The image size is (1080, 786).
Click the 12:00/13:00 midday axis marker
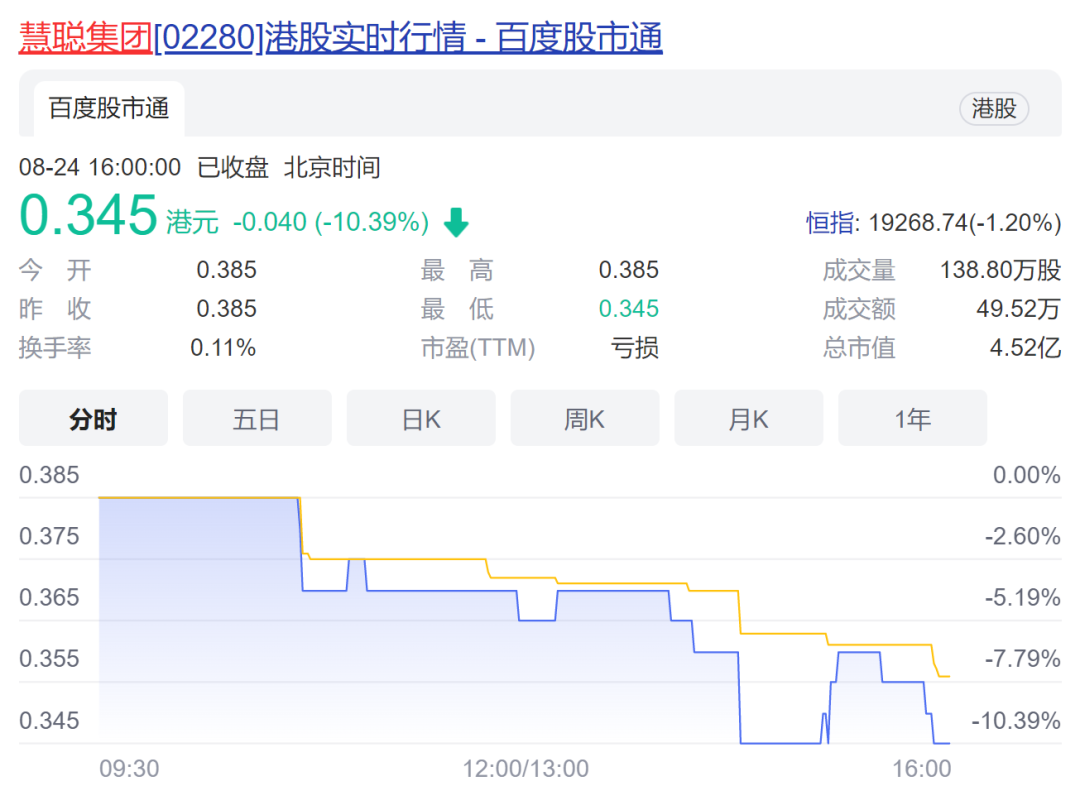(525, 769)
